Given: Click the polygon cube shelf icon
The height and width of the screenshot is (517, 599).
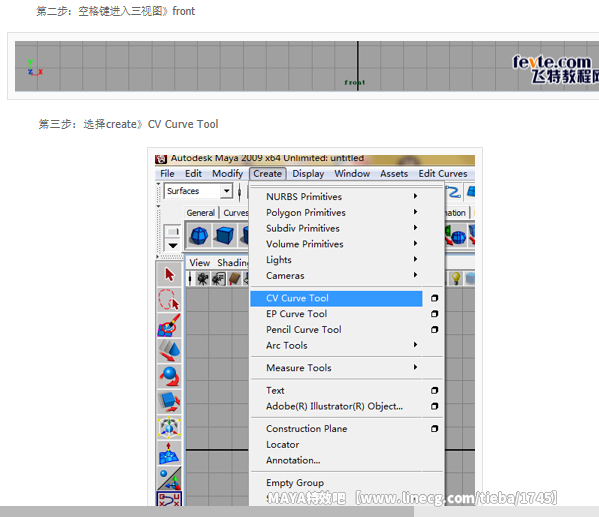Looking at the screenshot, I should click(224, 235).
